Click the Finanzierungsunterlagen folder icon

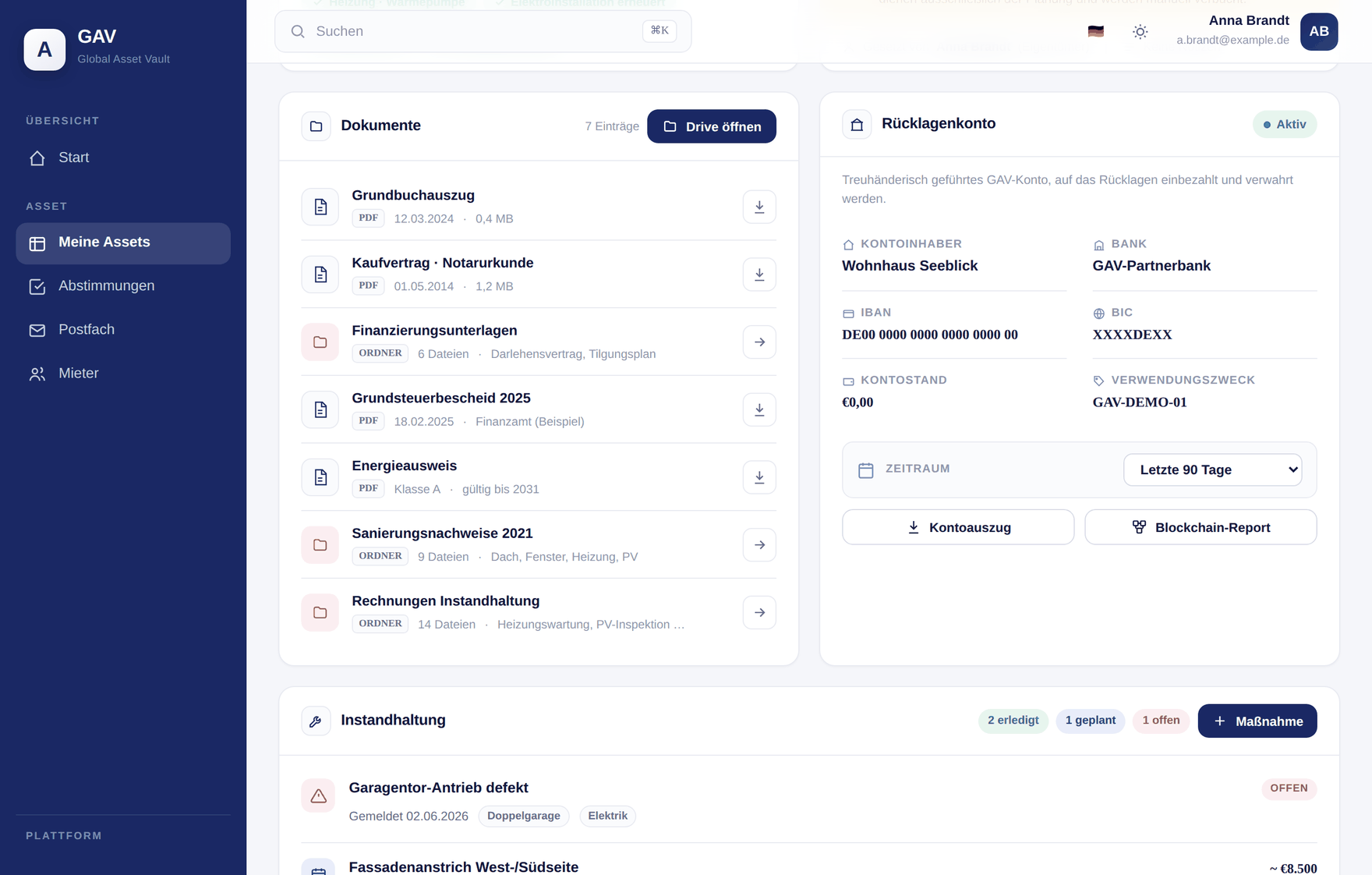320,342
